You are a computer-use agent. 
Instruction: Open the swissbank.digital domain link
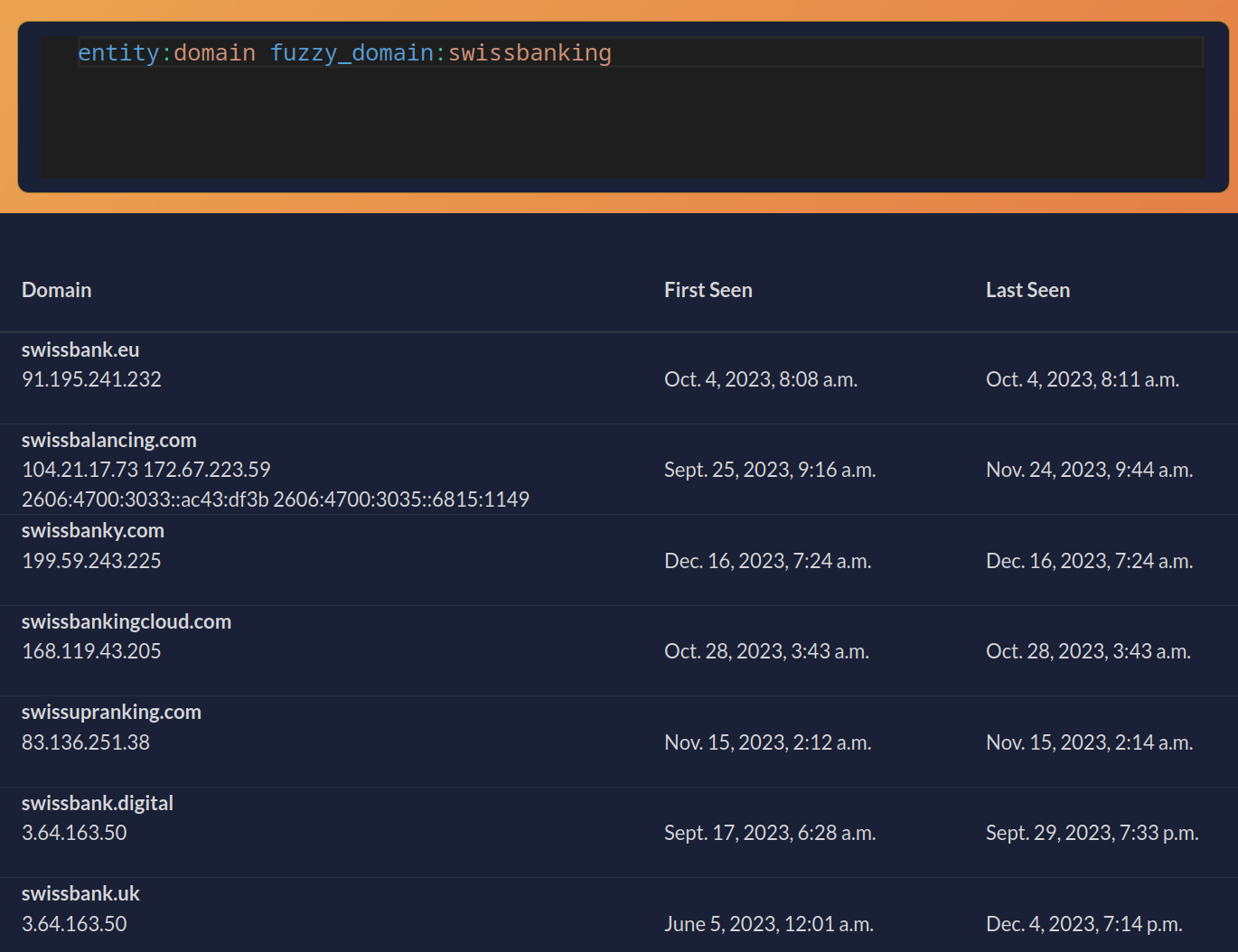97,803
